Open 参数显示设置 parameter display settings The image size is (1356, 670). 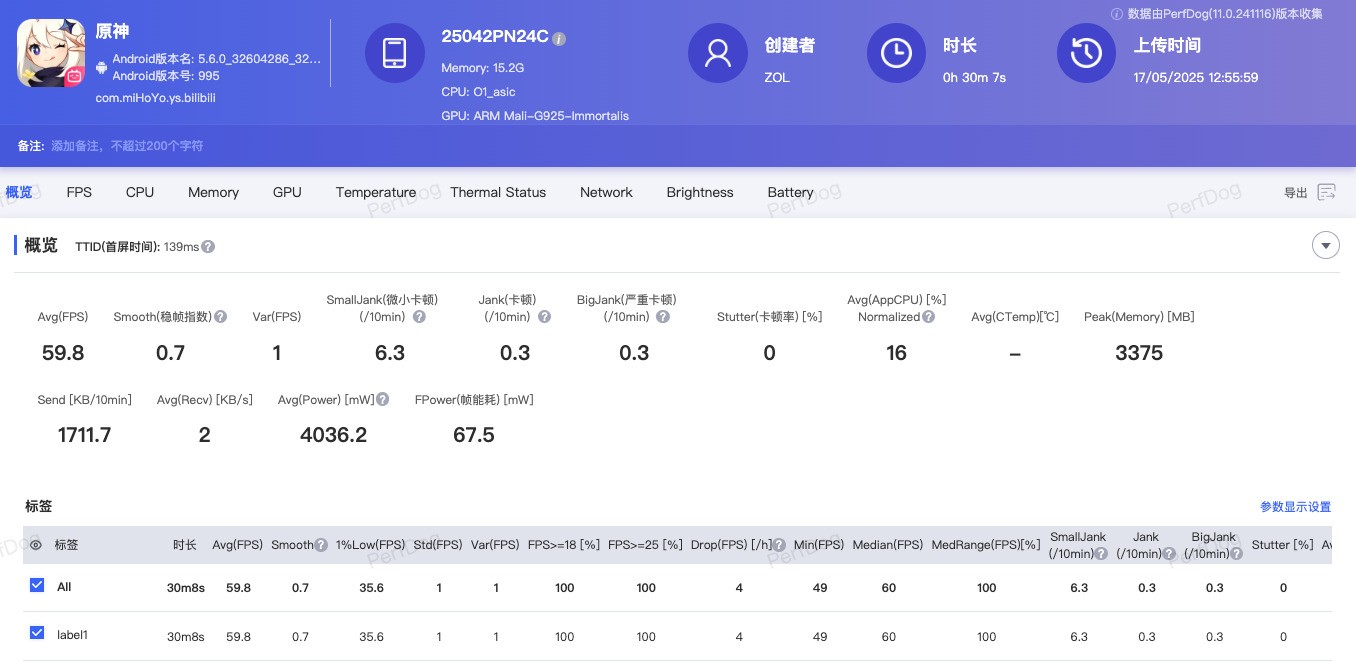pos(1295,507)
